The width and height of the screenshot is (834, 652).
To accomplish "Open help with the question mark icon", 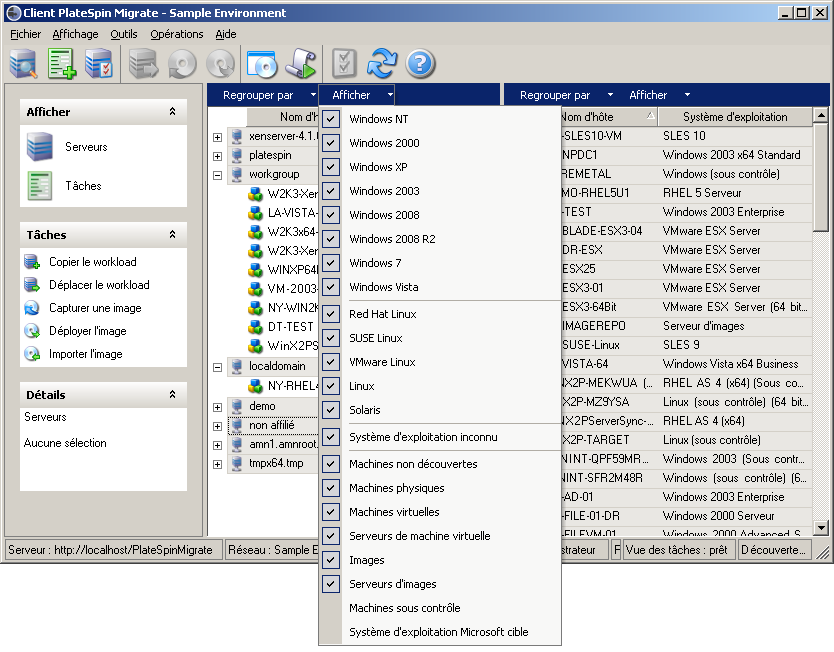I will tap(420, 63).
